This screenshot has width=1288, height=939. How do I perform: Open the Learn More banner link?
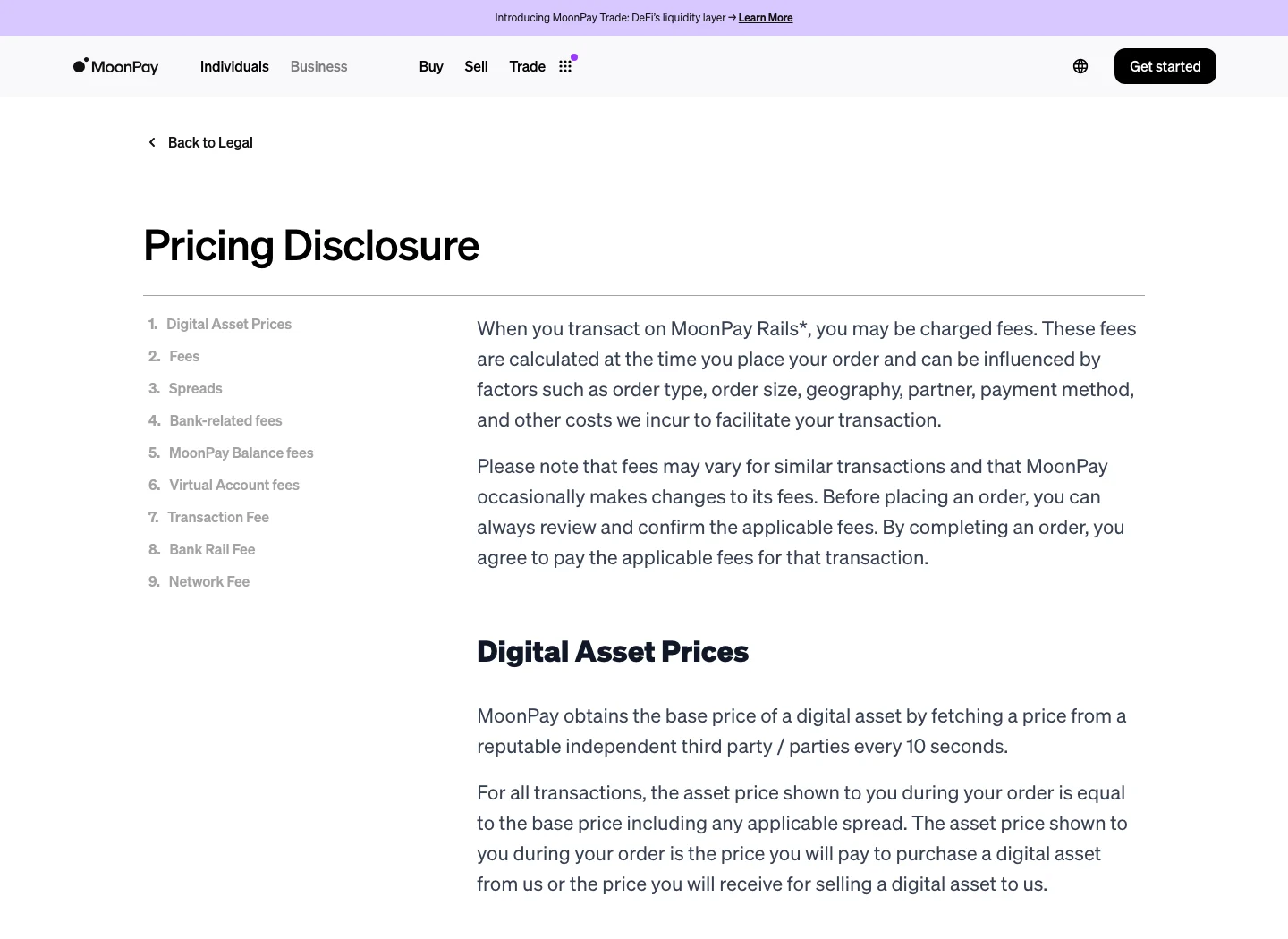click(766, 18)
